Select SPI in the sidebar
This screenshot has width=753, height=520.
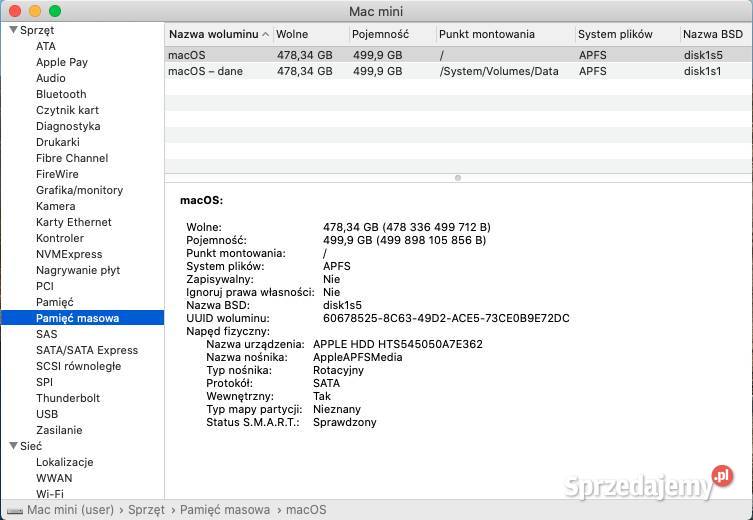click(x=44, y=382)
